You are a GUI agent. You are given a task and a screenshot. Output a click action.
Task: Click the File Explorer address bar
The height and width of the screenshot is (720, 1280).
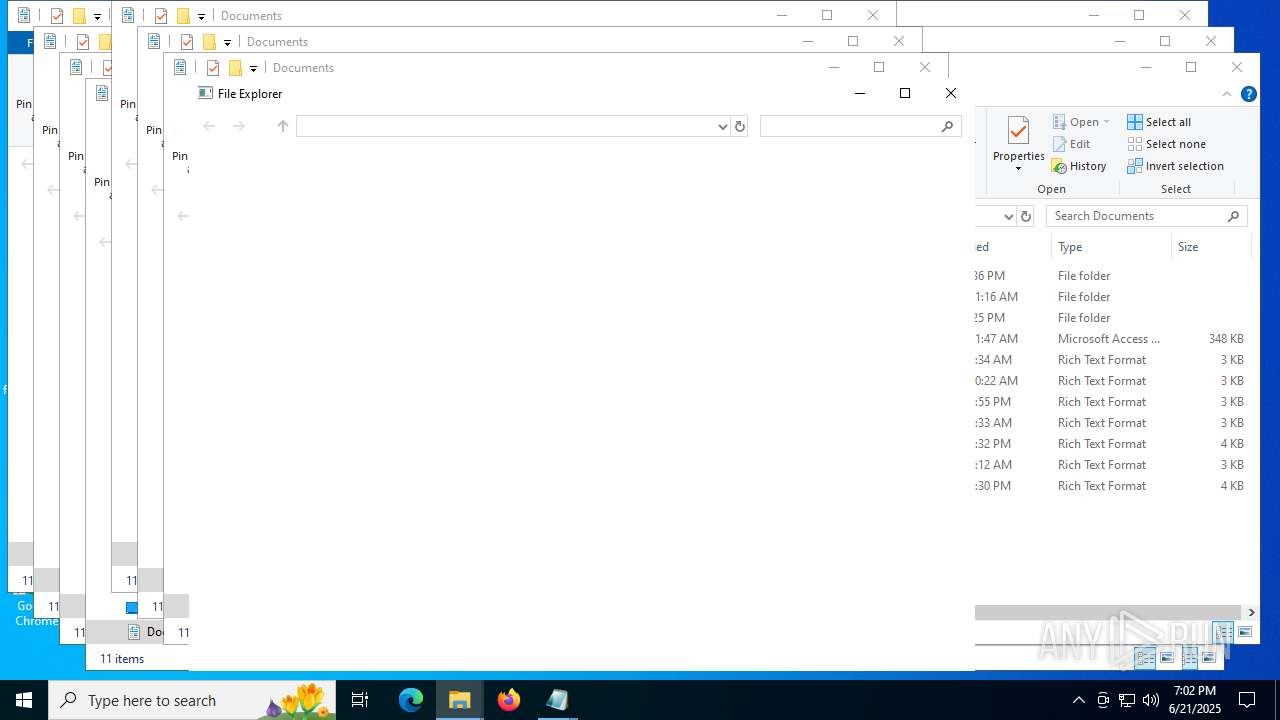[505, 126]
